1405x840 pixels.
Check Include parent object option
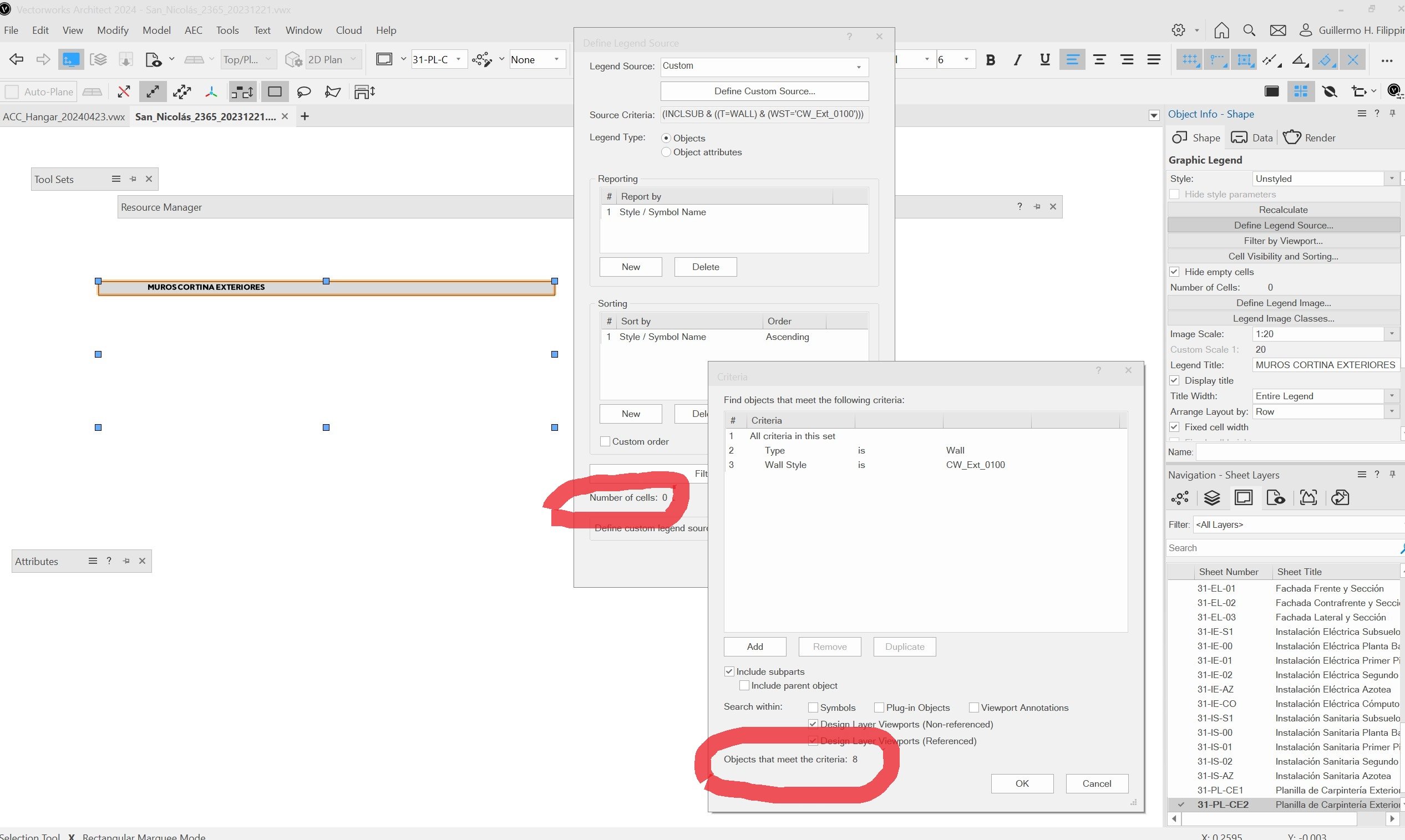tap(744, 685)
